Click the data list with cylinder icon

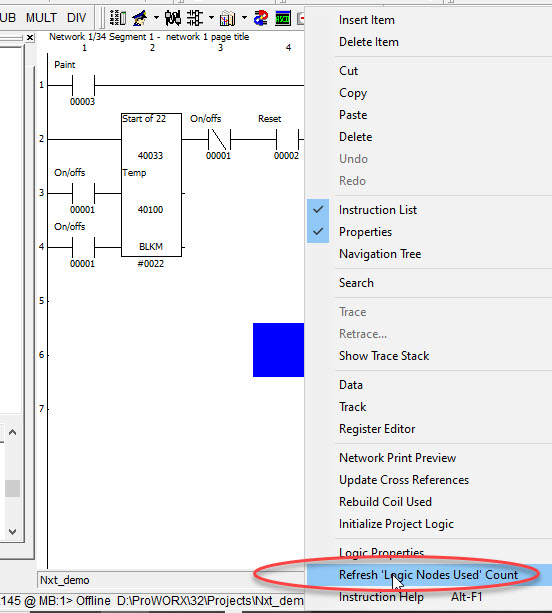click(x=118, y=18)
